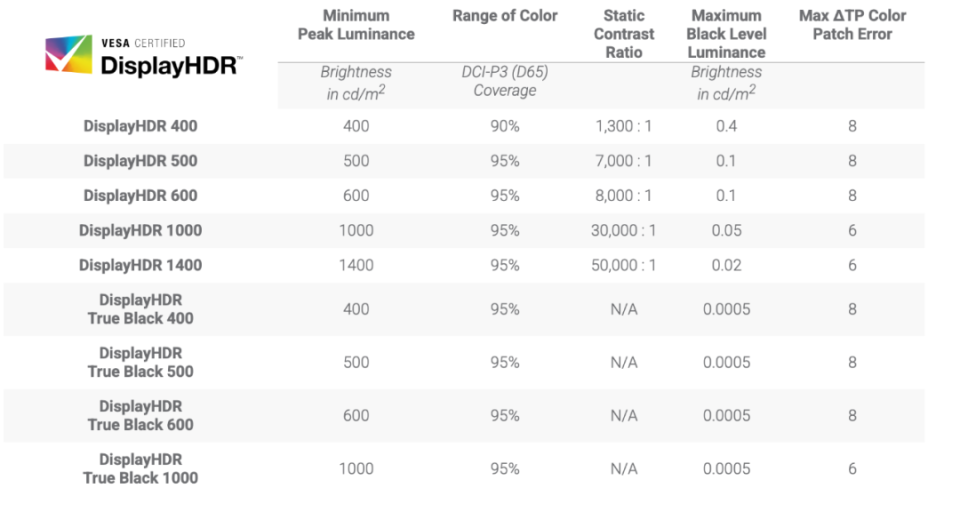Image resolution: width=960 pixels, height=512 pixels.
Task: Select the DisplayHDR 500 row label
Action: (x=140, y=161)
